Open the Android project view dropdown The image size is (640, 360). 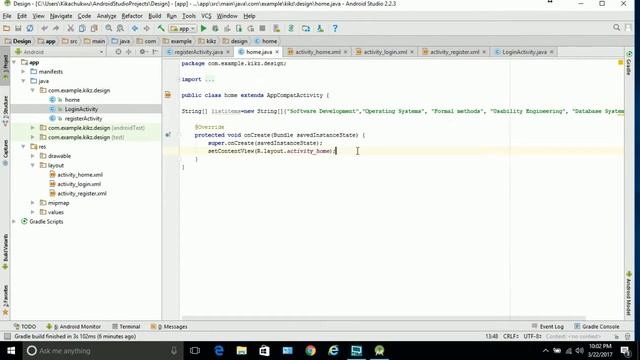(59, 52)
